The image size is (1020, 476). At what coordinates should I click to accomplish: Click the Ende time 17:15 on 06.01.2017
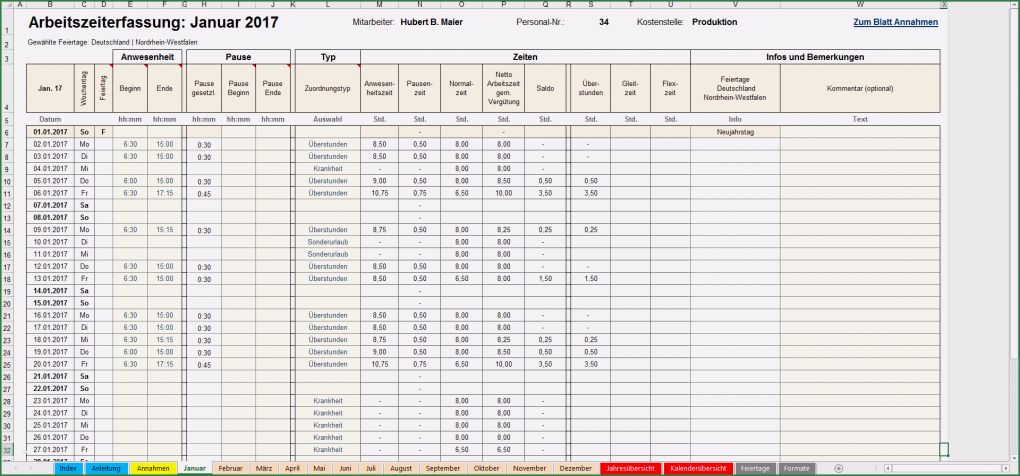pos(164,193)
